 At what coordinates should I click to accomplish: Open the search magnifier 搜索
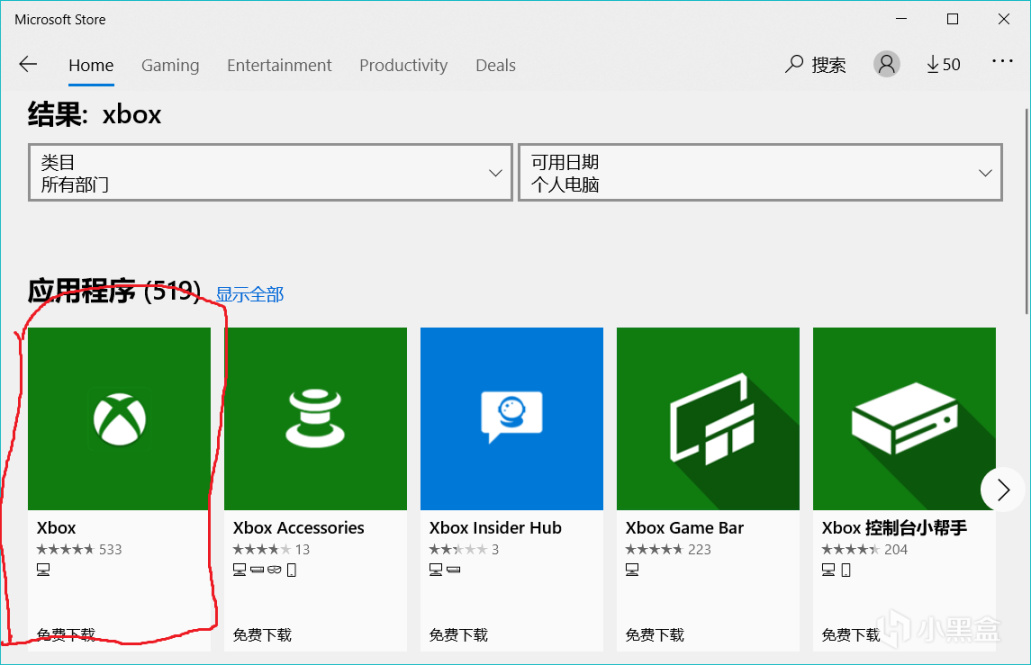click(815, 64)
